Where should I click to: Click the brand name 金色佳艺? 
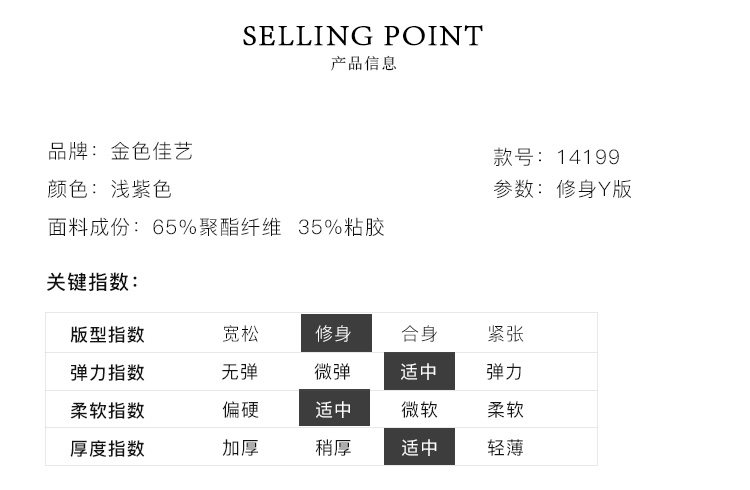[x=151, y=152]
